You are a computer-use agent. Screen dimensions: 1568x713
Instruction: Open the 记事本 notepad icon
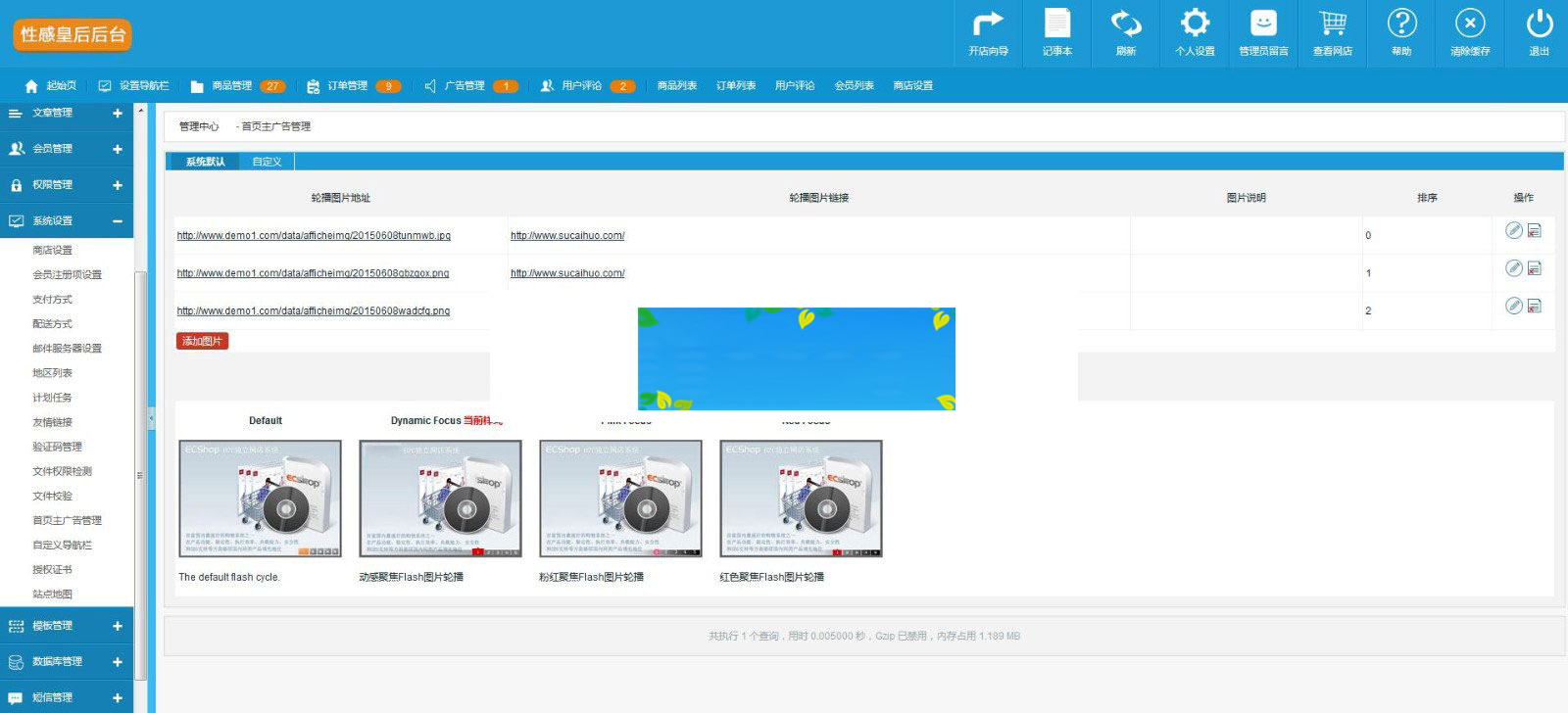[x=1056, y=24]
